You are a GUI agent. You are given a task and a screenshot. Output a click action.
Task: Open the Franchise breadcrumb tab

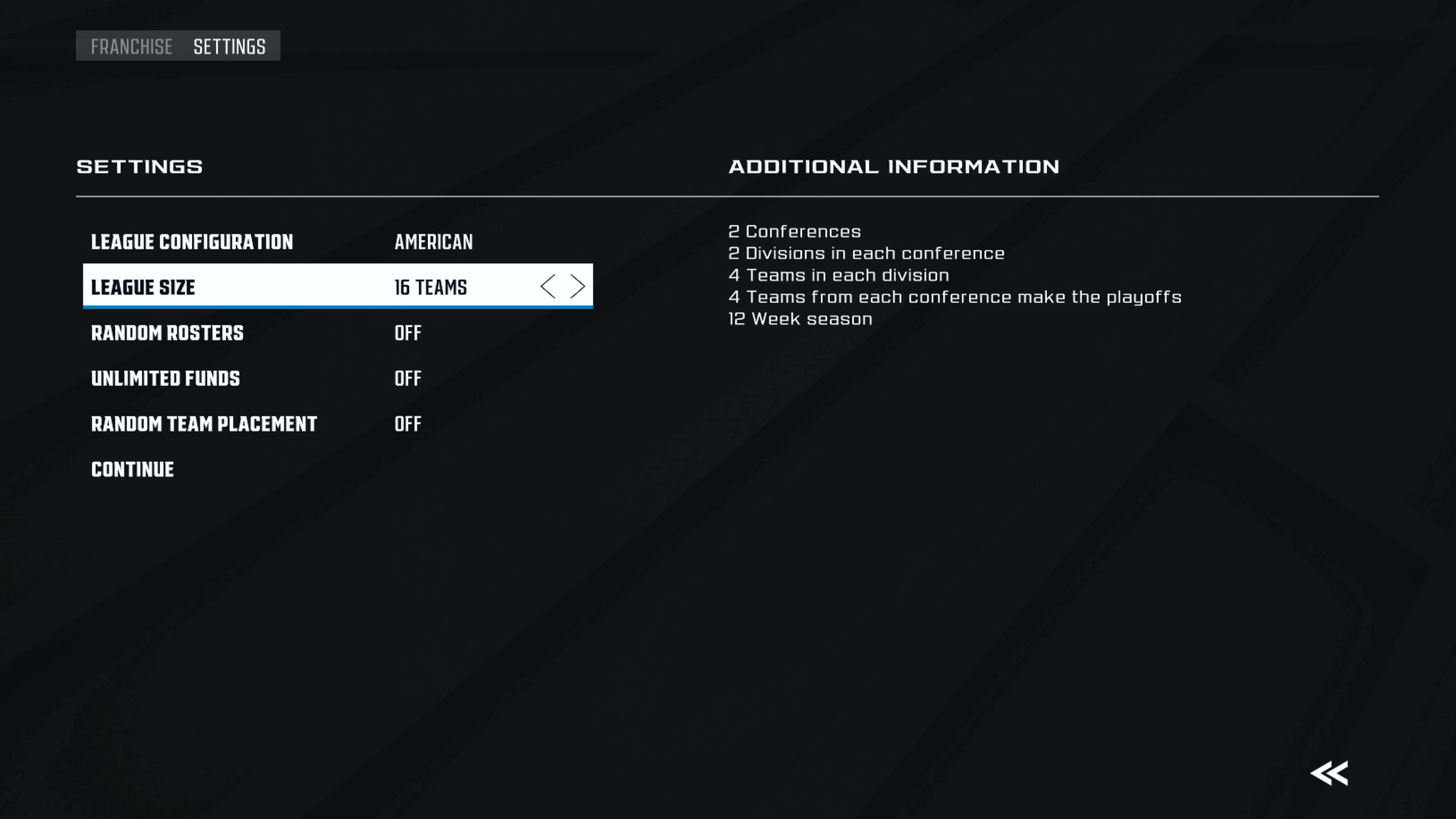point(131,46)
